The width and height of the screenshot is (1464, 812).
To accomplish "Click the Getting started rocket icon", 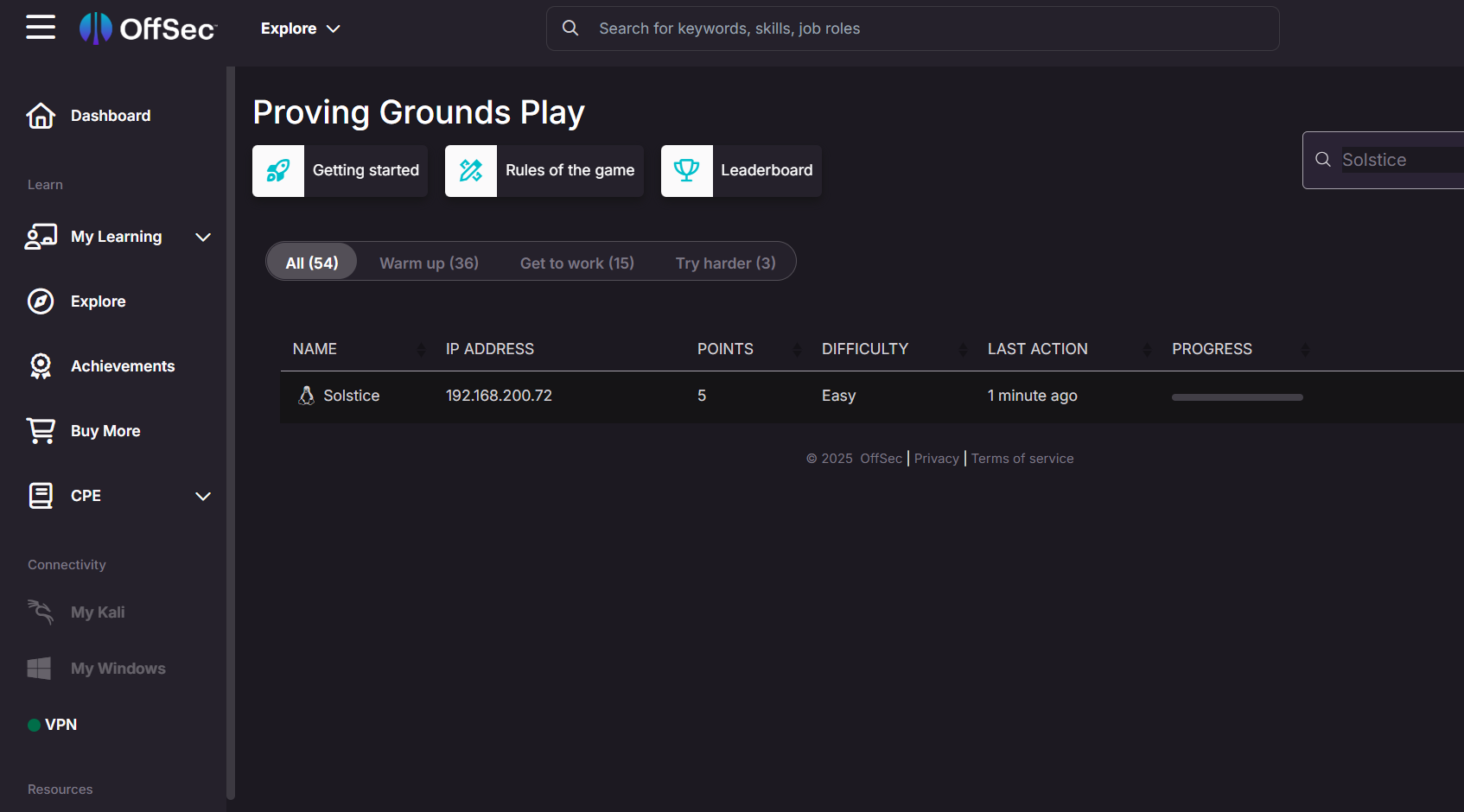I will (278, 171).
